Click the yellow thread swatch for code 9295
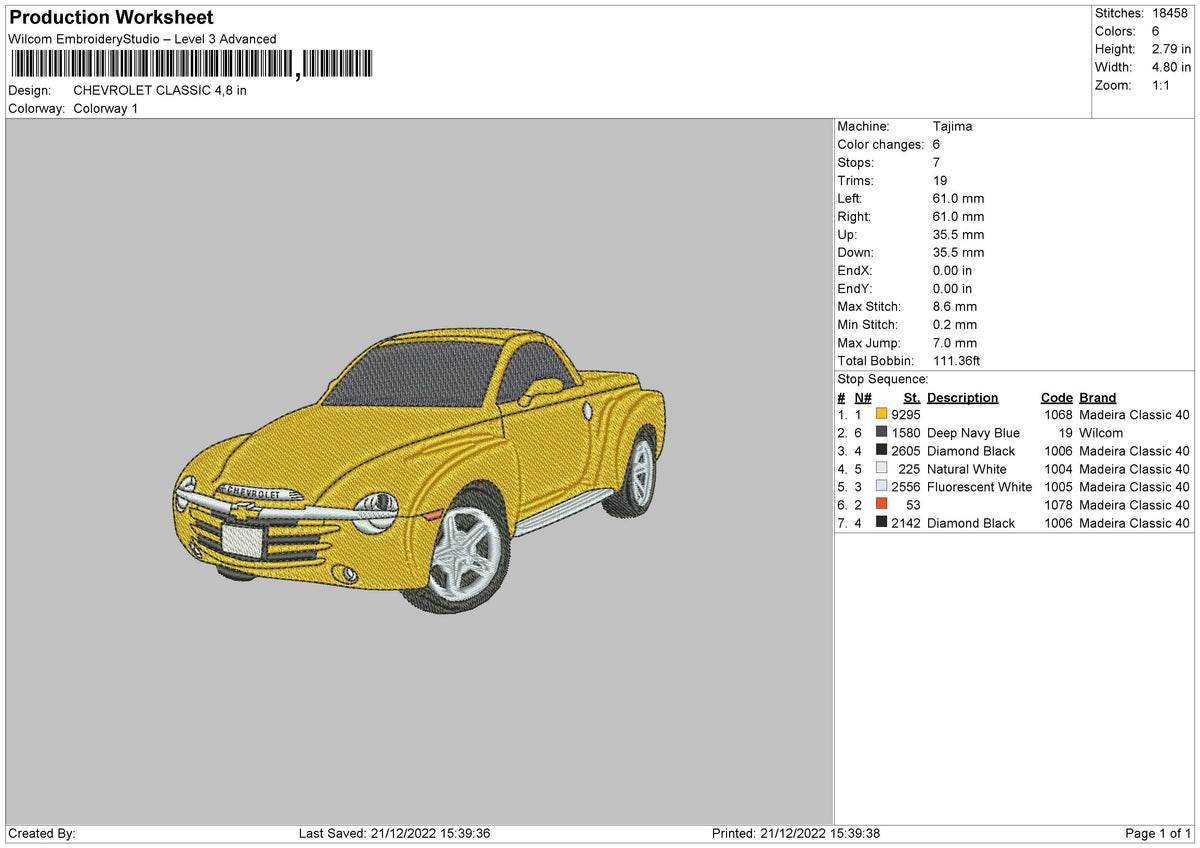Viewport: 1200px width, 848px height. (x=881, y=414)
